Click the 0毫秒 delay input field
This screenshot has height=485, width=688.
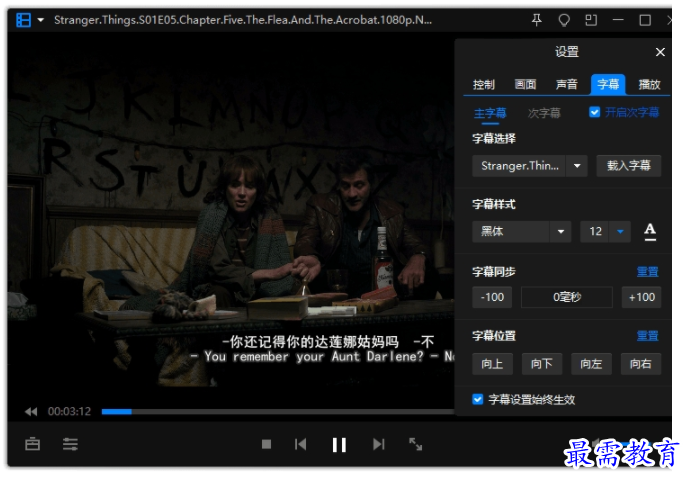point(567,298)
